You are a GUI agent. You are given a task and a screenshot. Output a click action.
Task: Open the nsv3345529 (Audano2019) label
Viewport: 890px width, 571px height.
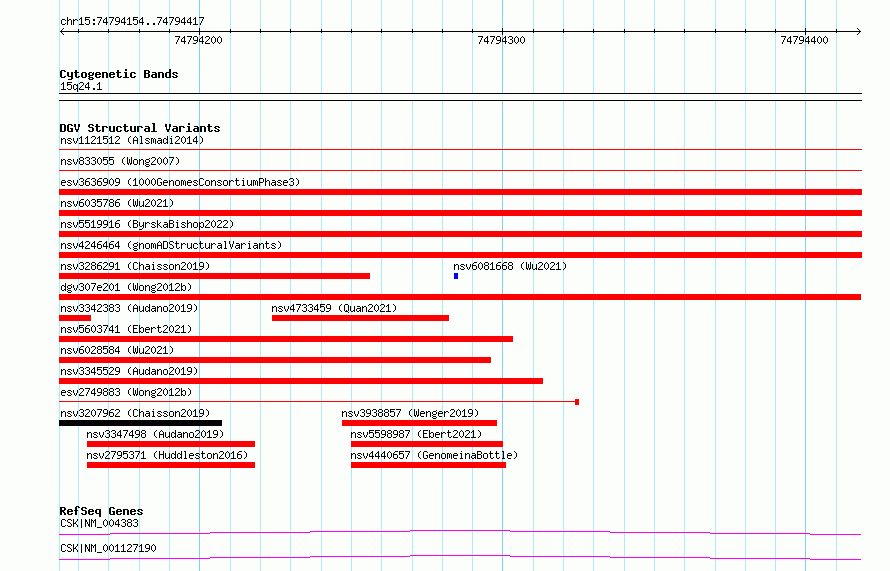129,371
